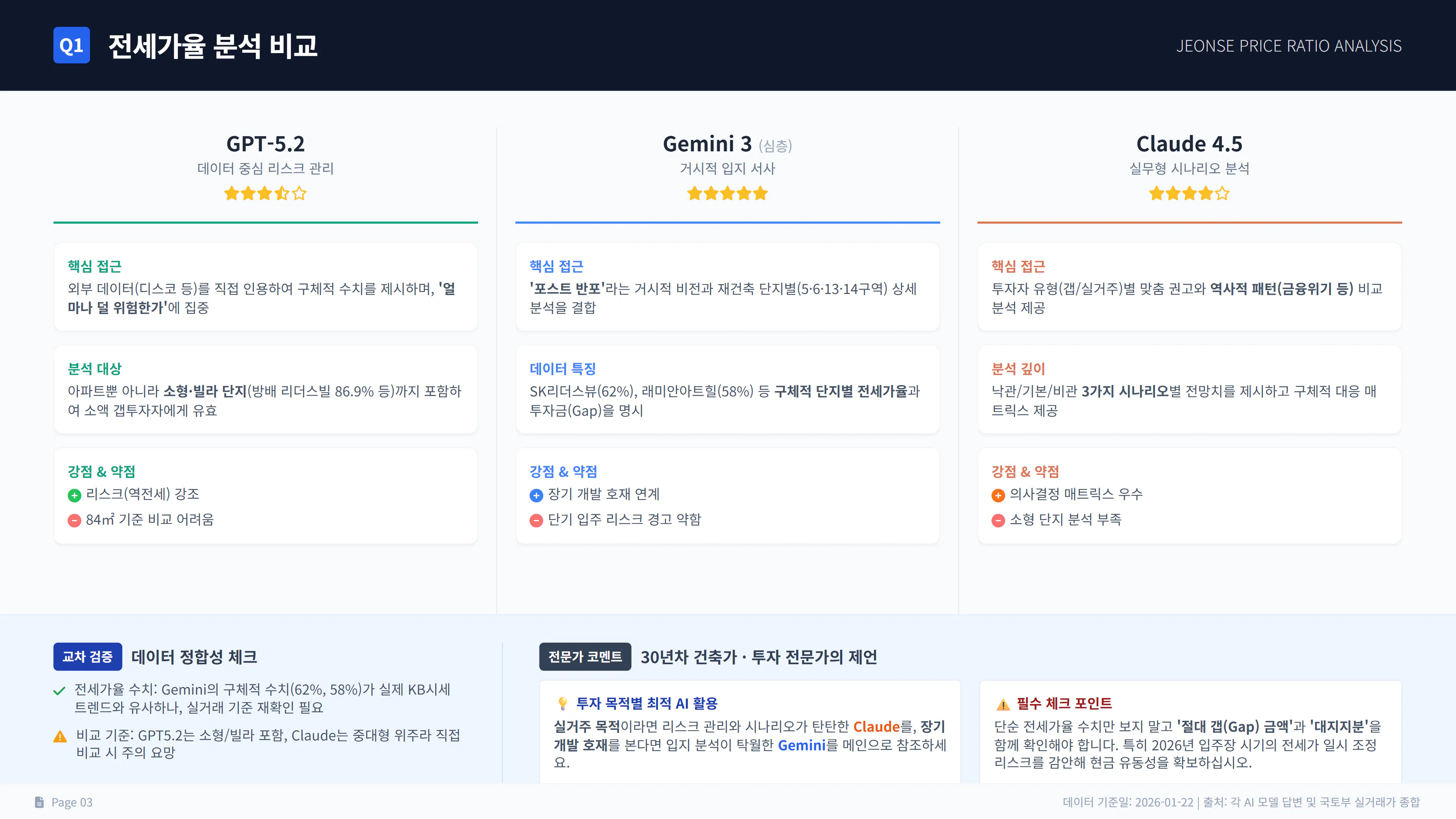
Task: Select the Gemini 3 column heading
Action: 707,143
